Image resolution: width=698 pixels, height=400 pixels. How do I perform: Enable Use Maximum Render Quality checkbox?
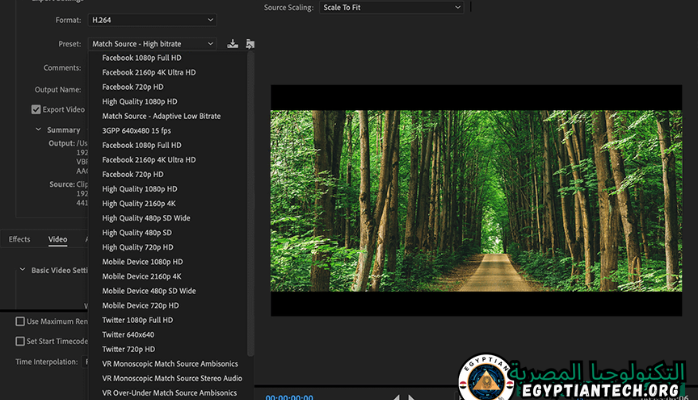point(20,321)
